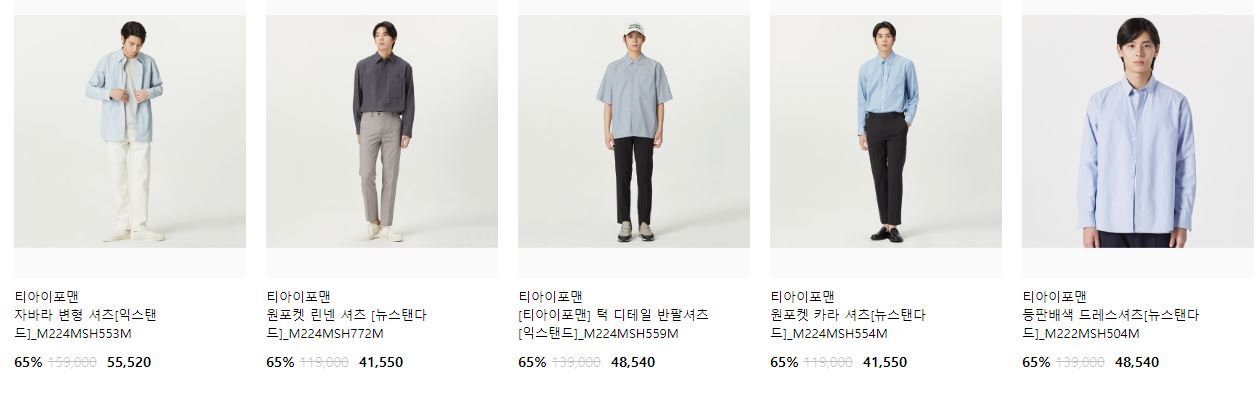Click the 41,550 price of the 카라 셔츠
Image resolution: width=1259 pixels, height=409 pixels.
(x=885, y=362)
